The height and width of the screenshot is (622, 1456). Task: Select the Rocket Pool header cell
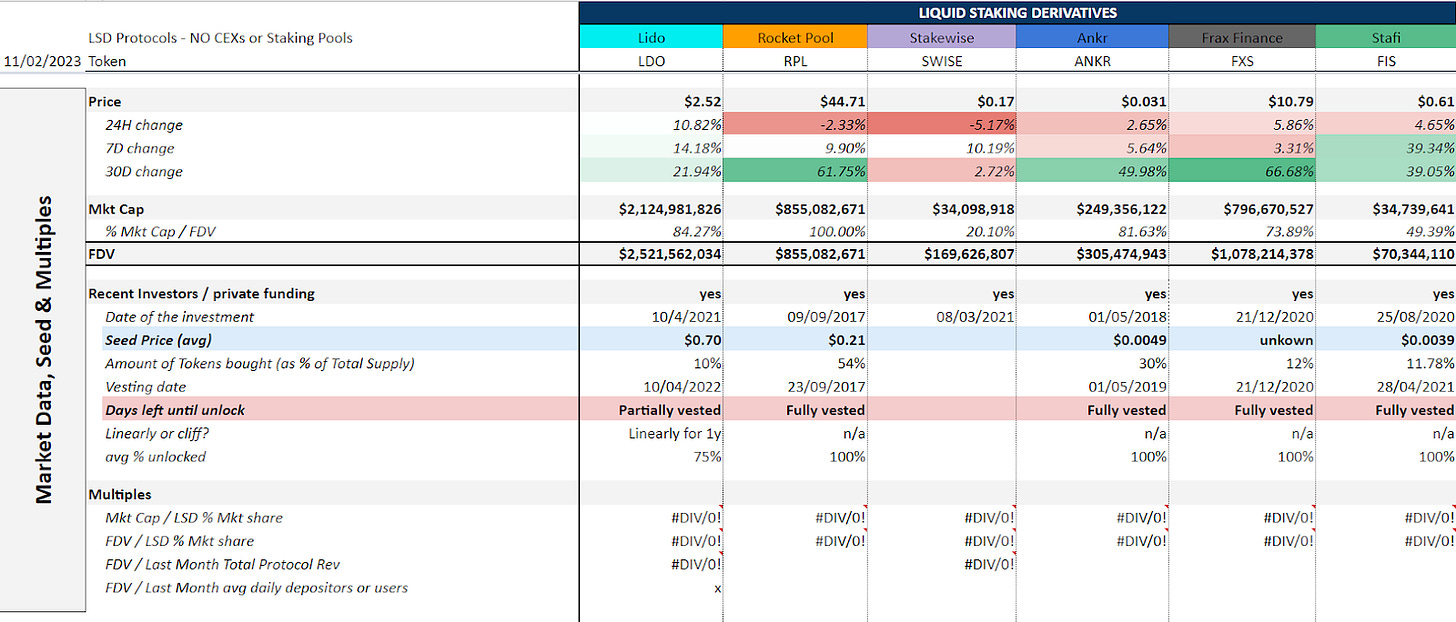[x=796, y=38]
